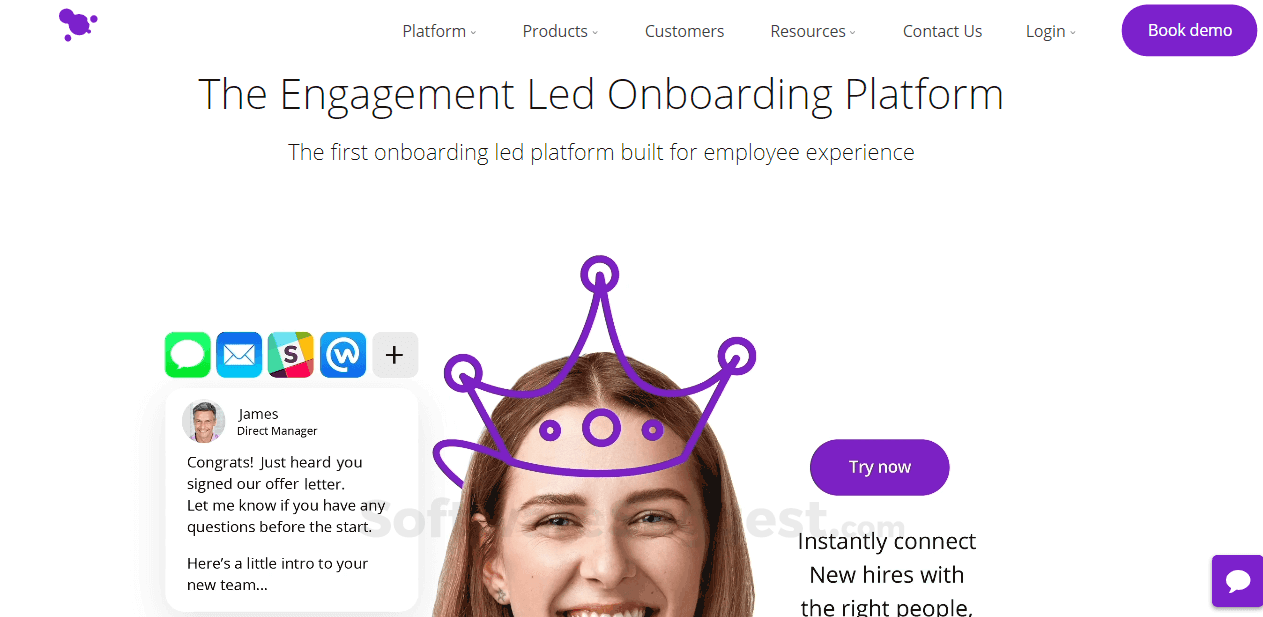Select the green Messages app icon

[188, 355]
